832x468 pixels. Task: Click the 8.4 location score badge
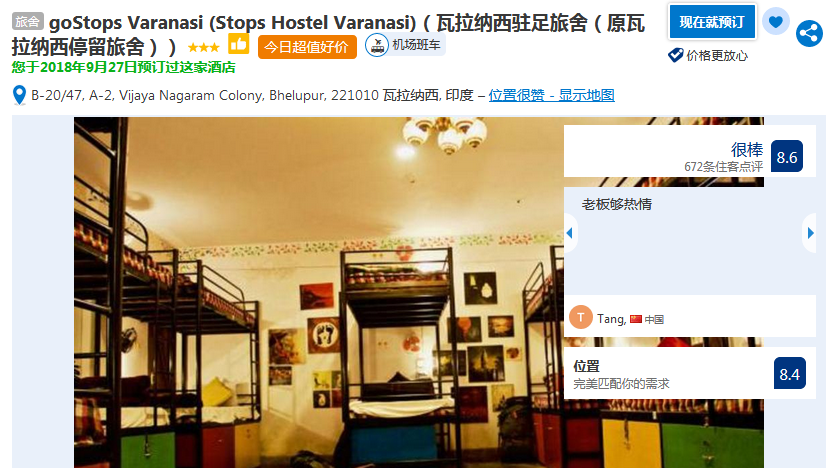pyautogui.click(x=790, y=374)
